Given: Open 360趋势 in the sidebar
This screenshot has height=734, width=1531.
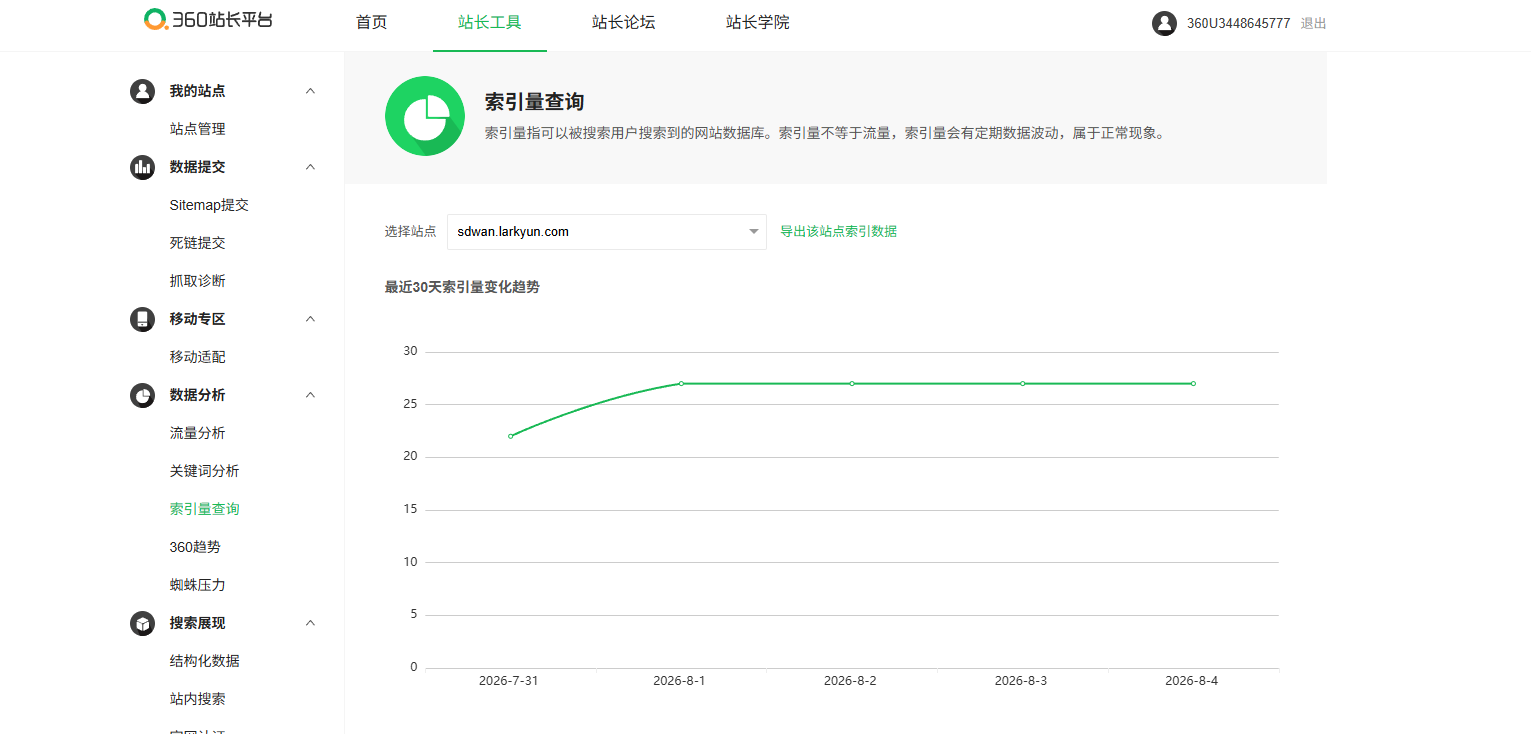Looking at the screenshot, I should coord(196,547).
